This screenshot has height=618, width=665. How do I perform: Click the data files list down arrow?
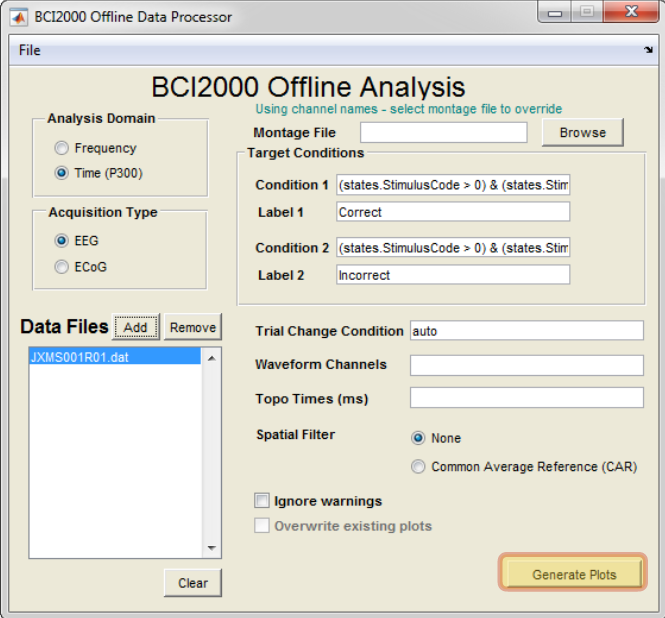pos(212,548)
